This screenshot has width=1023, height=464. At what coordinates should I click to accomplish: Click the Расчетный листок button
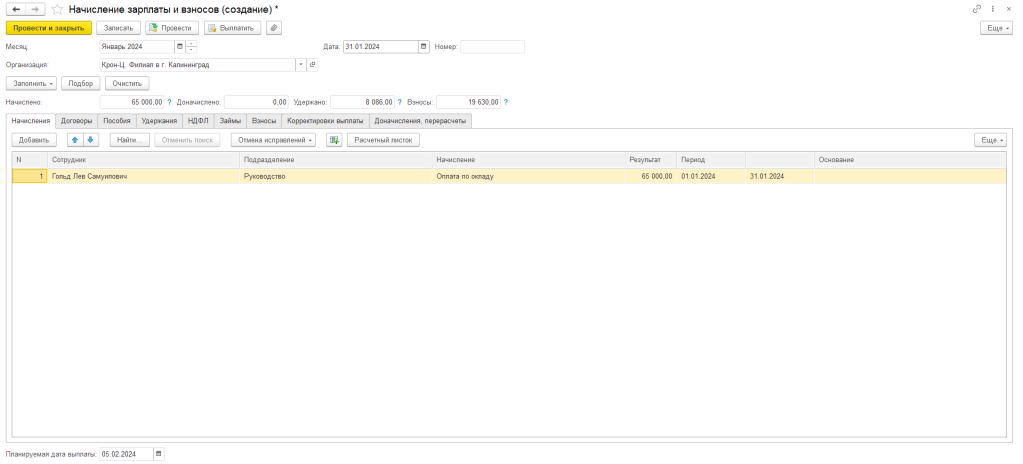(383, 140)
